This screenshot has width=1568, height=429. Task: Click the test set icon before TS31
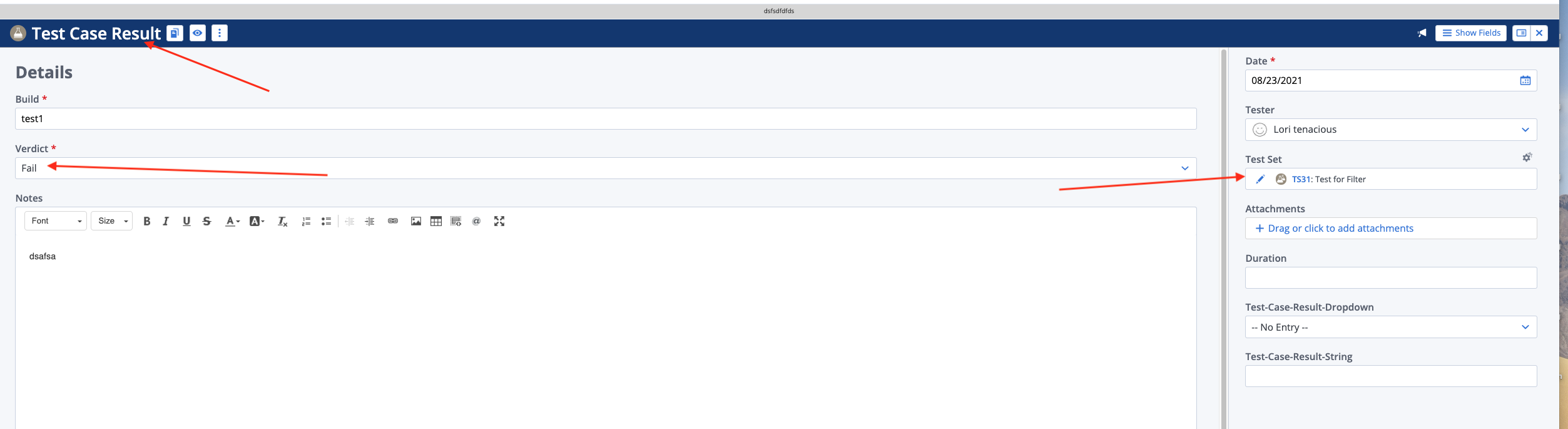click(x=1281, y=179)
